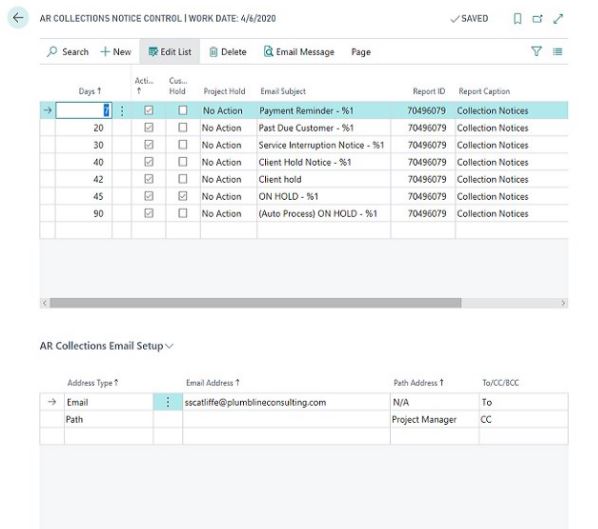The image size is (598, 529).
Task: Sort by the Days column header
Action: pos(90,91)
